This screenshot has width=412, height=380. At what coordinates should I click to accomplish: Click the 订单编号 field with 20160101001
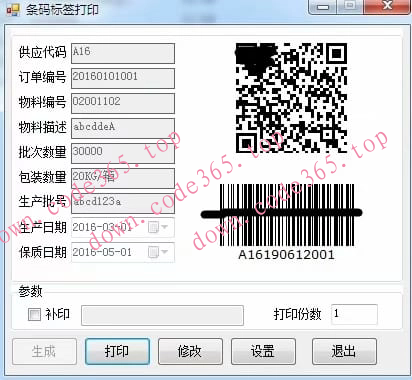tap(123, 78)
